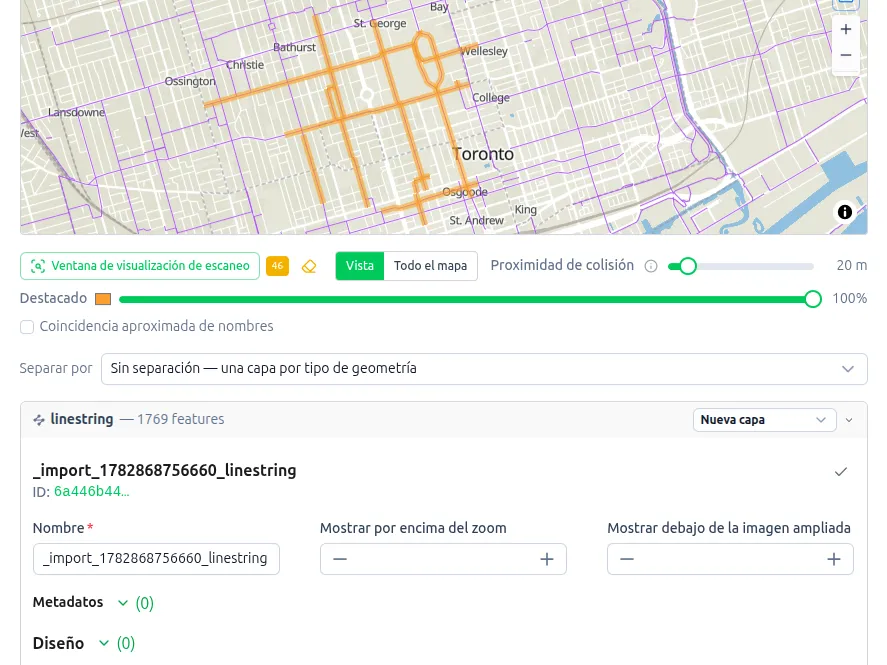The image size is (887, 665).
Task: Click the eraser clear highlights icon
Action: (x=309, y=266)
